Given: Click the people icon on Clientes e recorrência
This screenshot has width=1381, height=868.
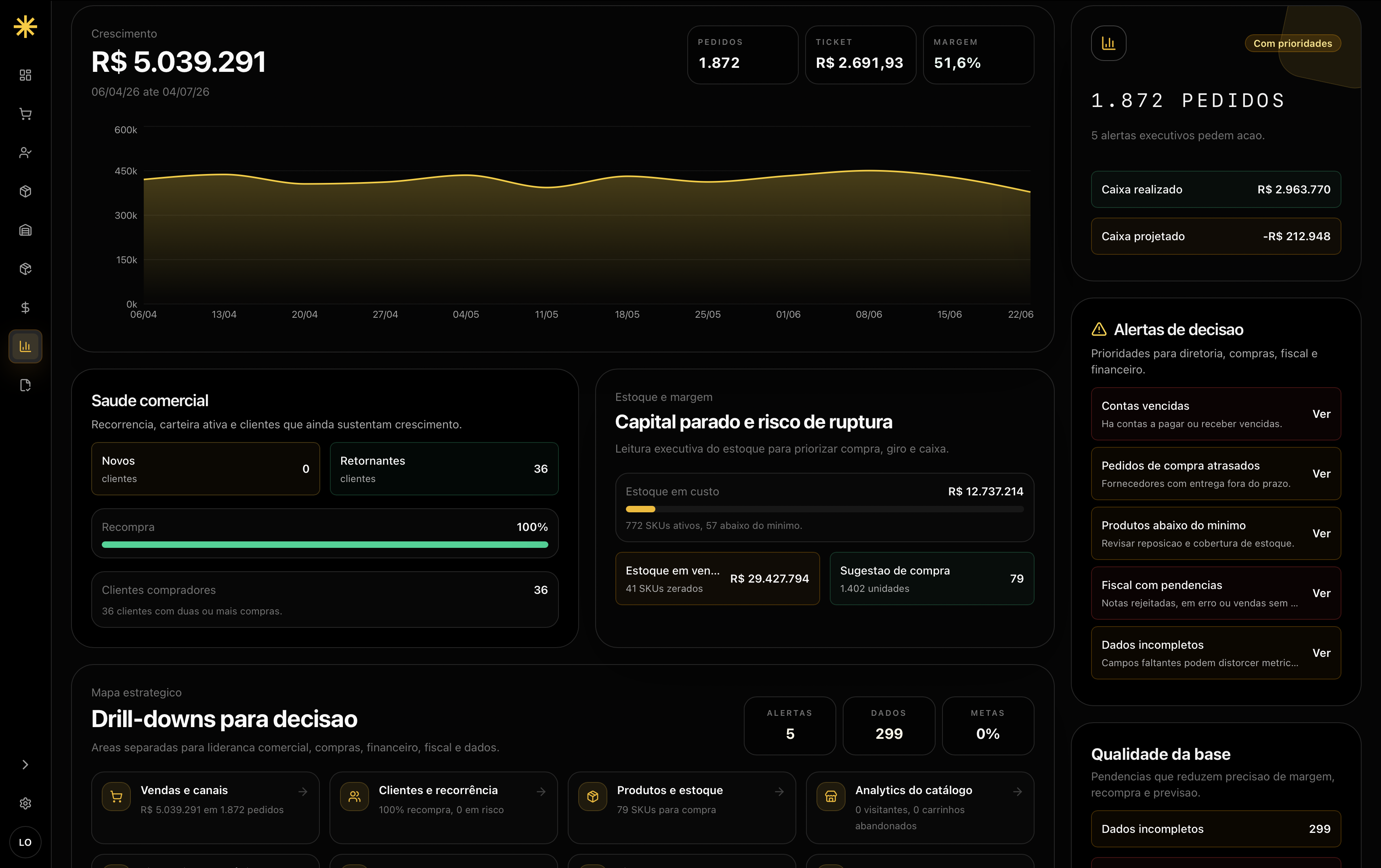Looking at the screenshot, I should coord(355,796).
